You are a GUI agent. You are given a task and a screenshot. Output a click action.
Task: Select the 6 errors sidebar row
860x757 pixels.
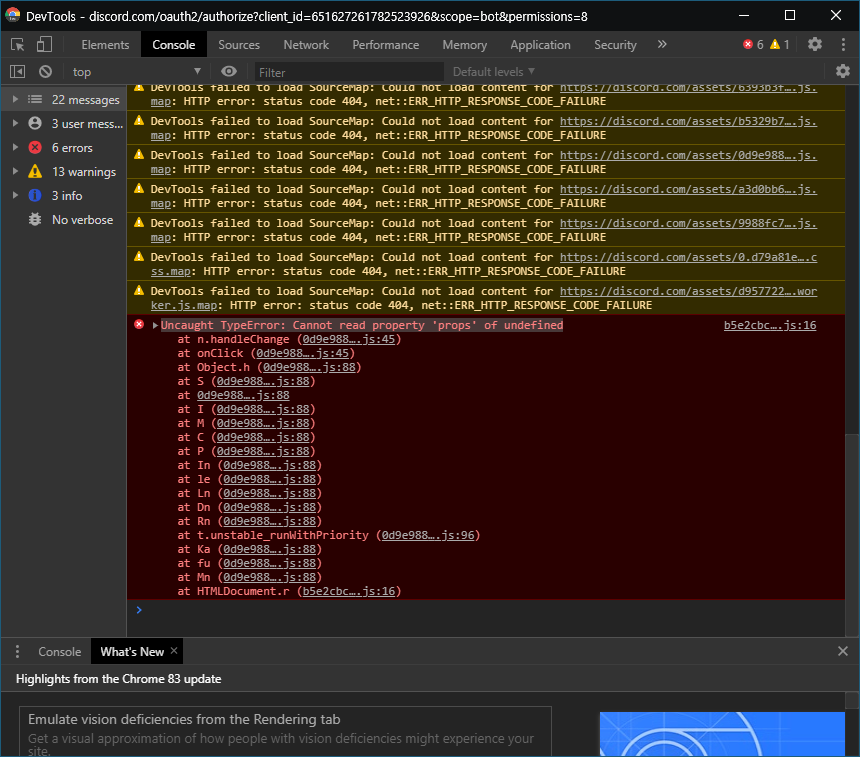point(64,148)
